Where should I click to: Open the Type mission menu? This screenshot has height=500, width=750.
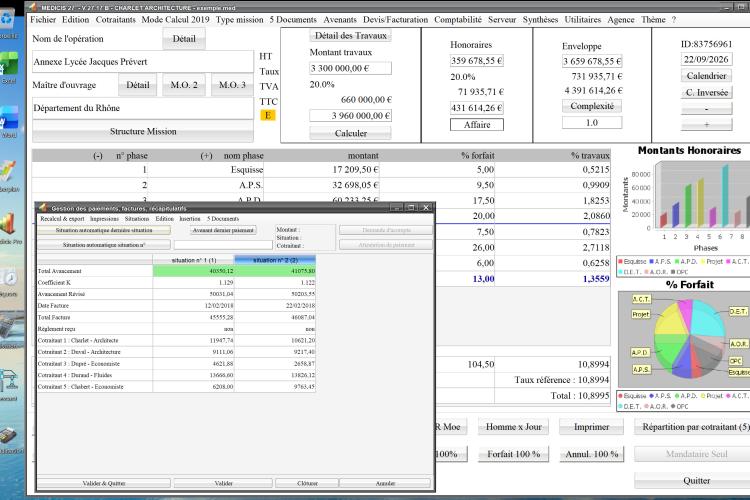(239, 20)
